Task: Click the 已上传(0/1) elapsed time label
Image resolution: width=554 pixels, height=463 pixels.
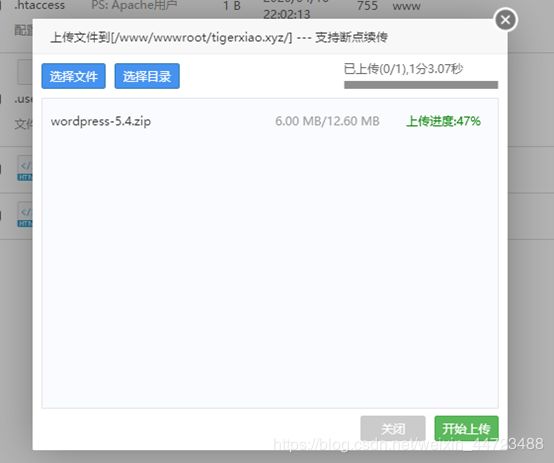Action: pos(403,69)
